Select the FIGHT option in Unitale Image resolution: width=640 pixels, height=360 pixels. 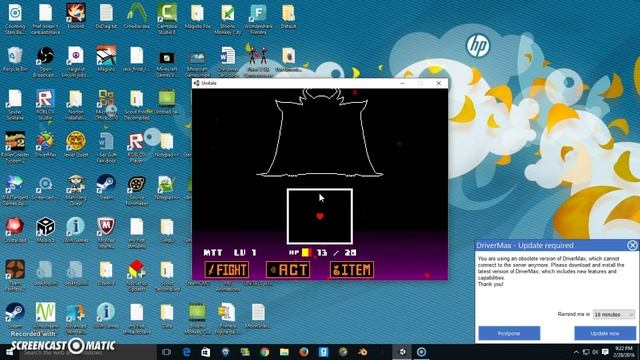(x=227, y=270)
